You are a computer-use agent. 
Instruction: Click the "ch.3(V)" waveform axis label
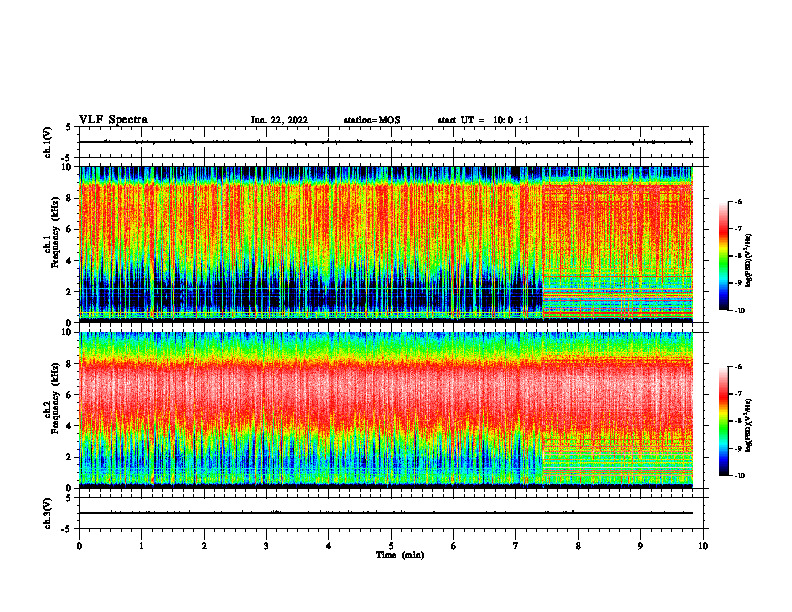click(47, 513)
